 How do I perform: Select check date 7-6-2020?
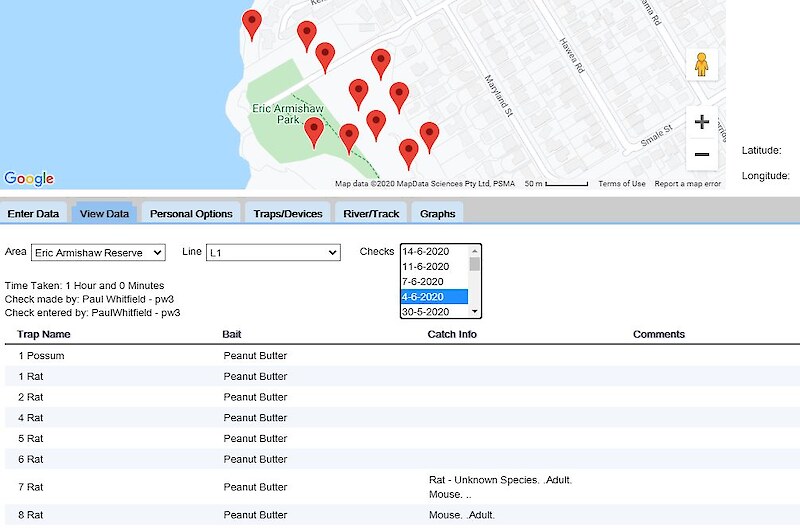click(x=434, y=282)
